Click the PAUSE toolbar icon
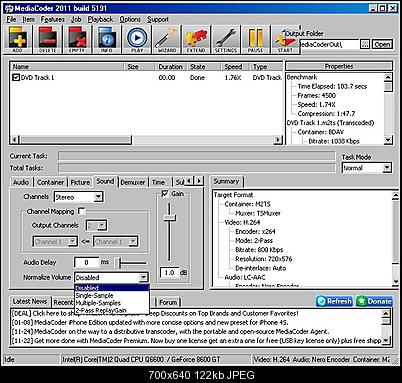 pos(255,40)
